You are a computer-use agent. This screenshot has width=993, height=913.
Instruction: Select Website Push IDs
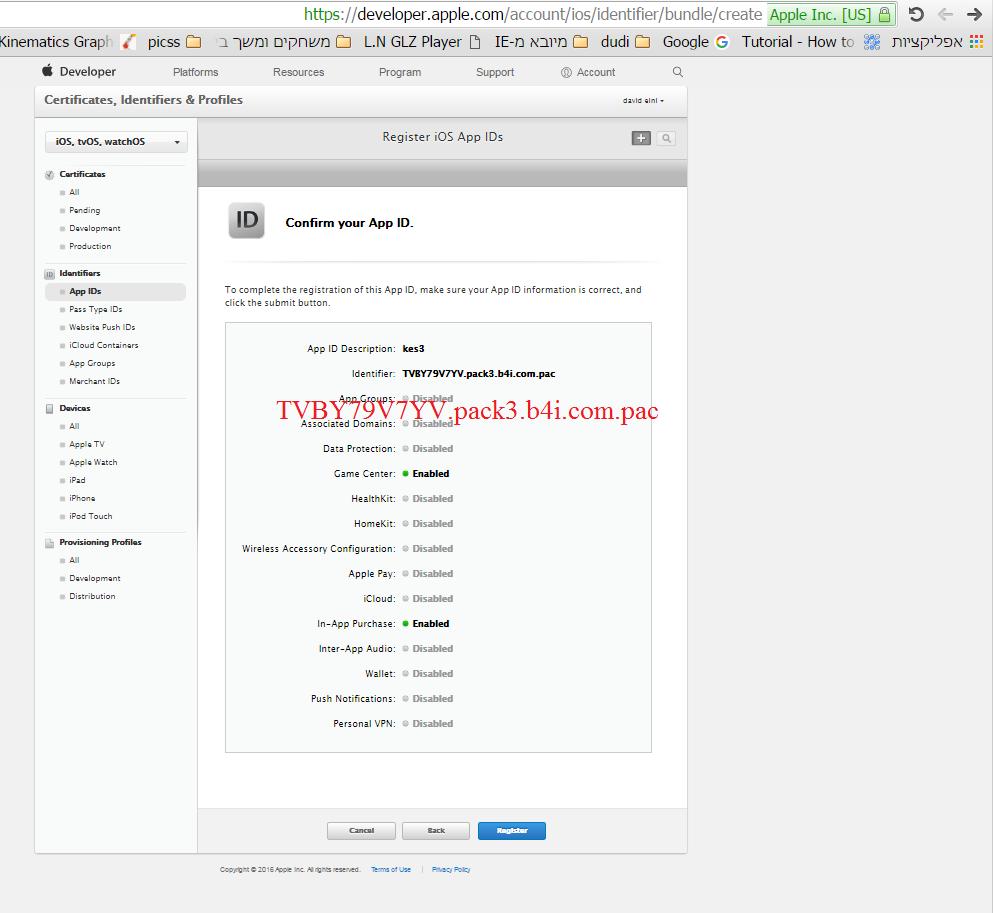[x=102, y=327]
